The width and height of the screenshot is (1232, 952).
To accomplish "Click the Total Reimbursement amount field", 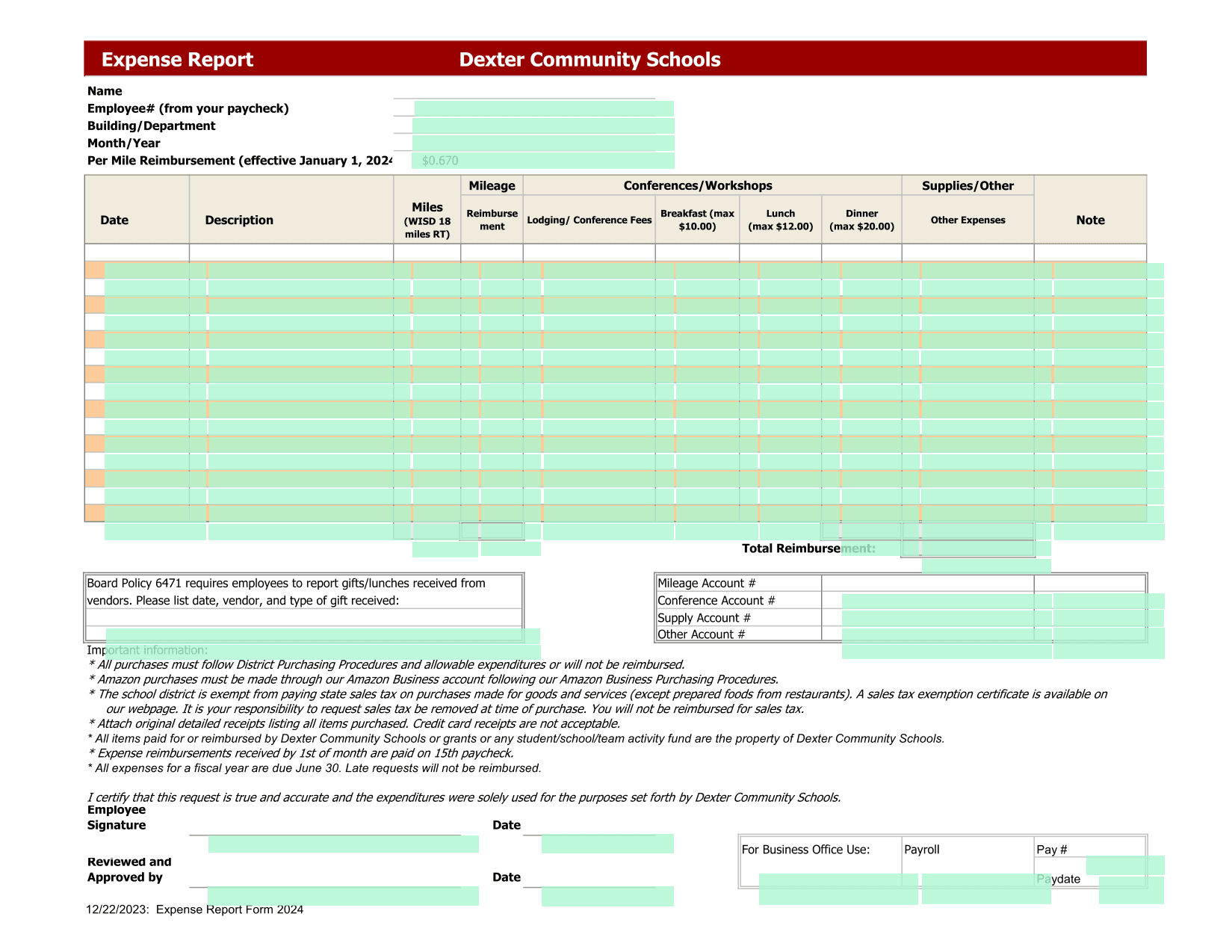I will (x=986, y=549).
